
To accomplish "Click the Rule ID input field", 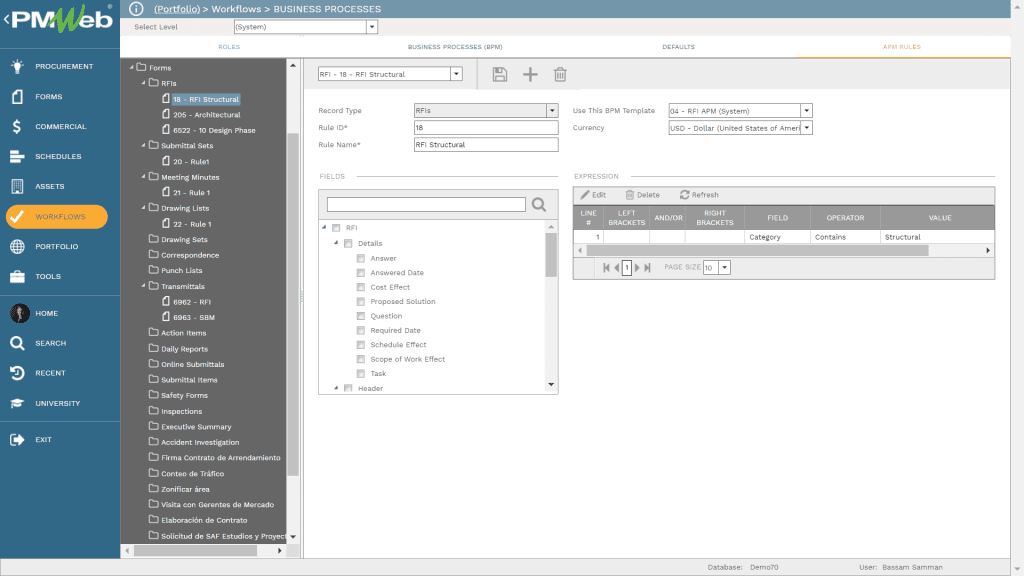I will 486,127.
